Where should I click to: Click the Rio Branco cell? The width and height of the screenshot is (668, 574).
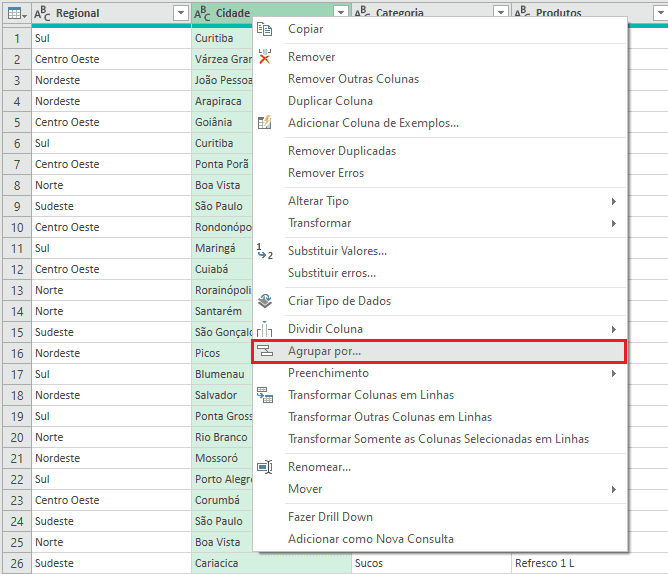tap(222, 437)
